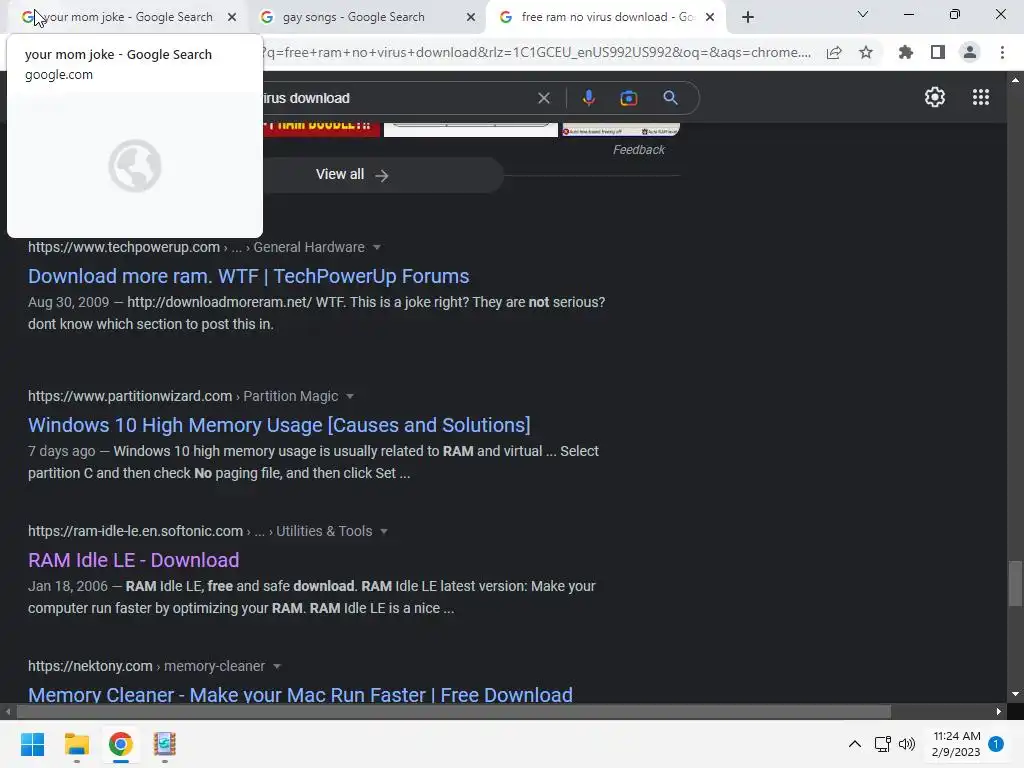1024x768 pixels.
Task: Open the Chrome three-dot menu
Action: [x=1002, y=53]
